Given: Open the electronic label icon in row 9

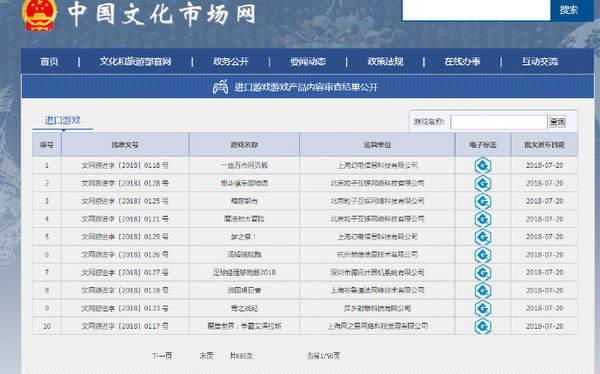Looking at the screenshot, I should [x=483, y=308].
